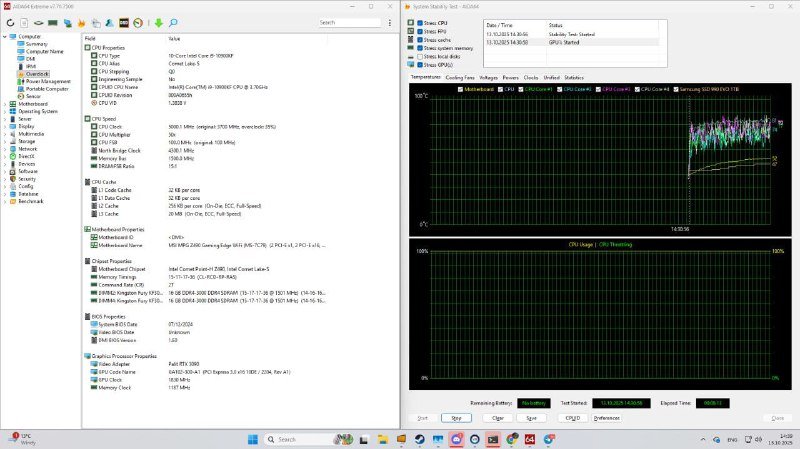Image resolution: width=800 pixels, height=449 pixels.
Task: Click the black OSD panel toolbar icon
Action: coord(124,23)
